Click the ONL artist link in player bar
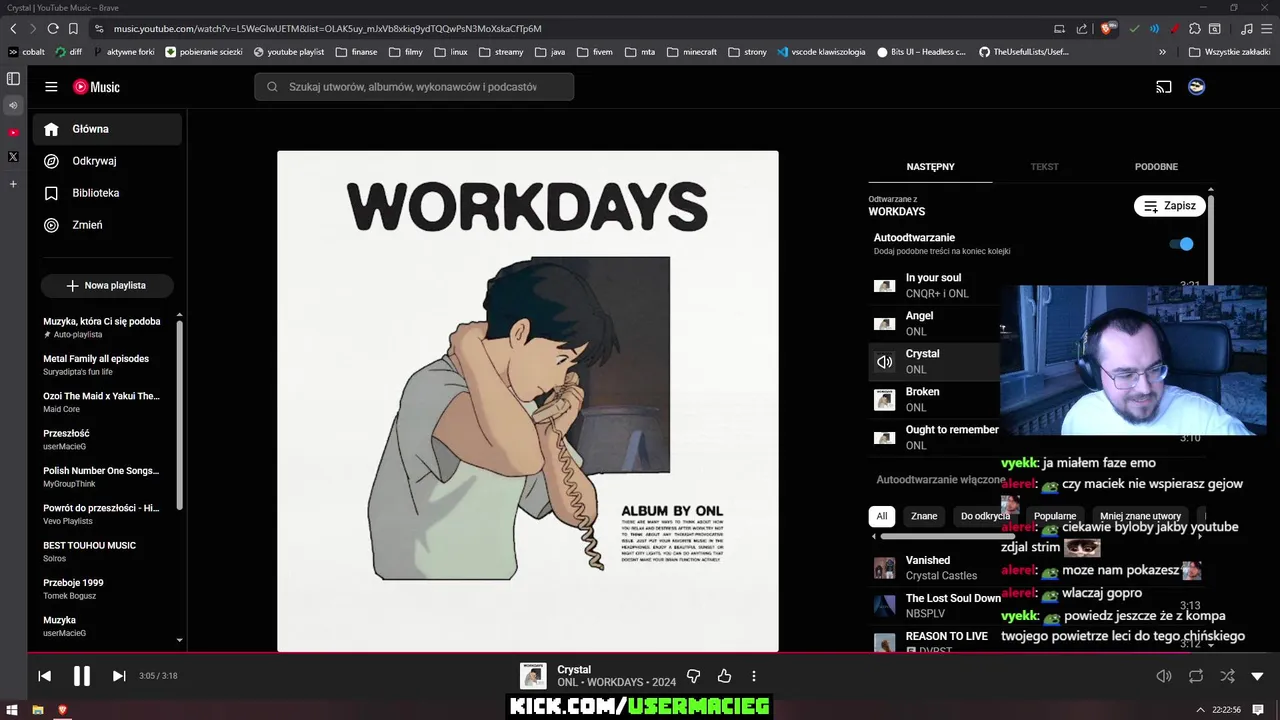Screen dimensions: 1280x720 pyautogui.click(x=567, y=683)
